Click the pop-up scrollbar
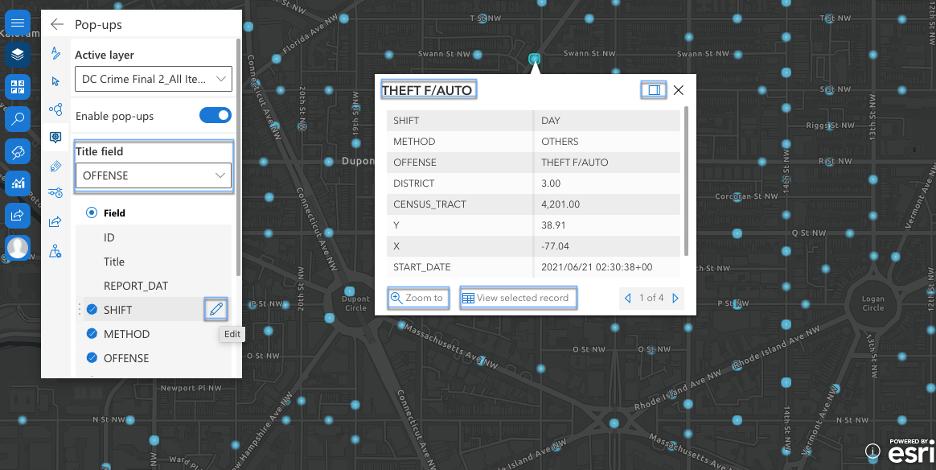 tap(685, 182)
